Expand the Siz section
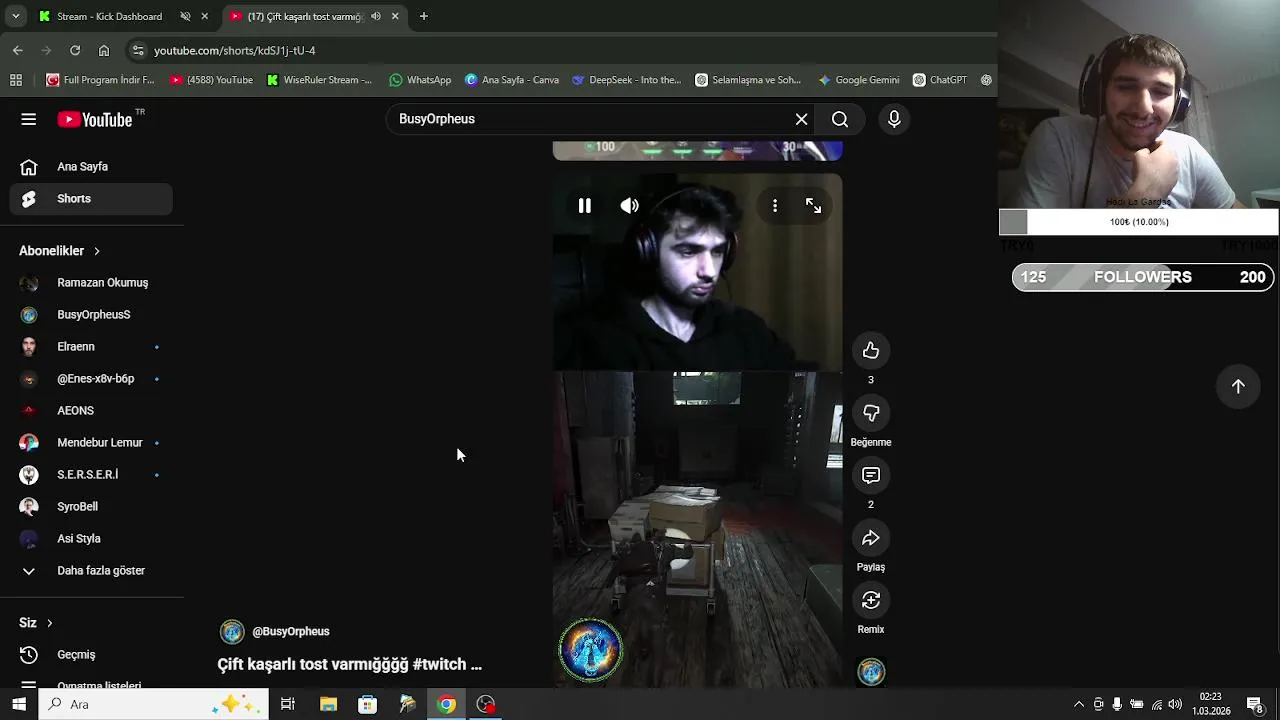The width and height of the screenshot is (1280, 720). tap(36, 623)
